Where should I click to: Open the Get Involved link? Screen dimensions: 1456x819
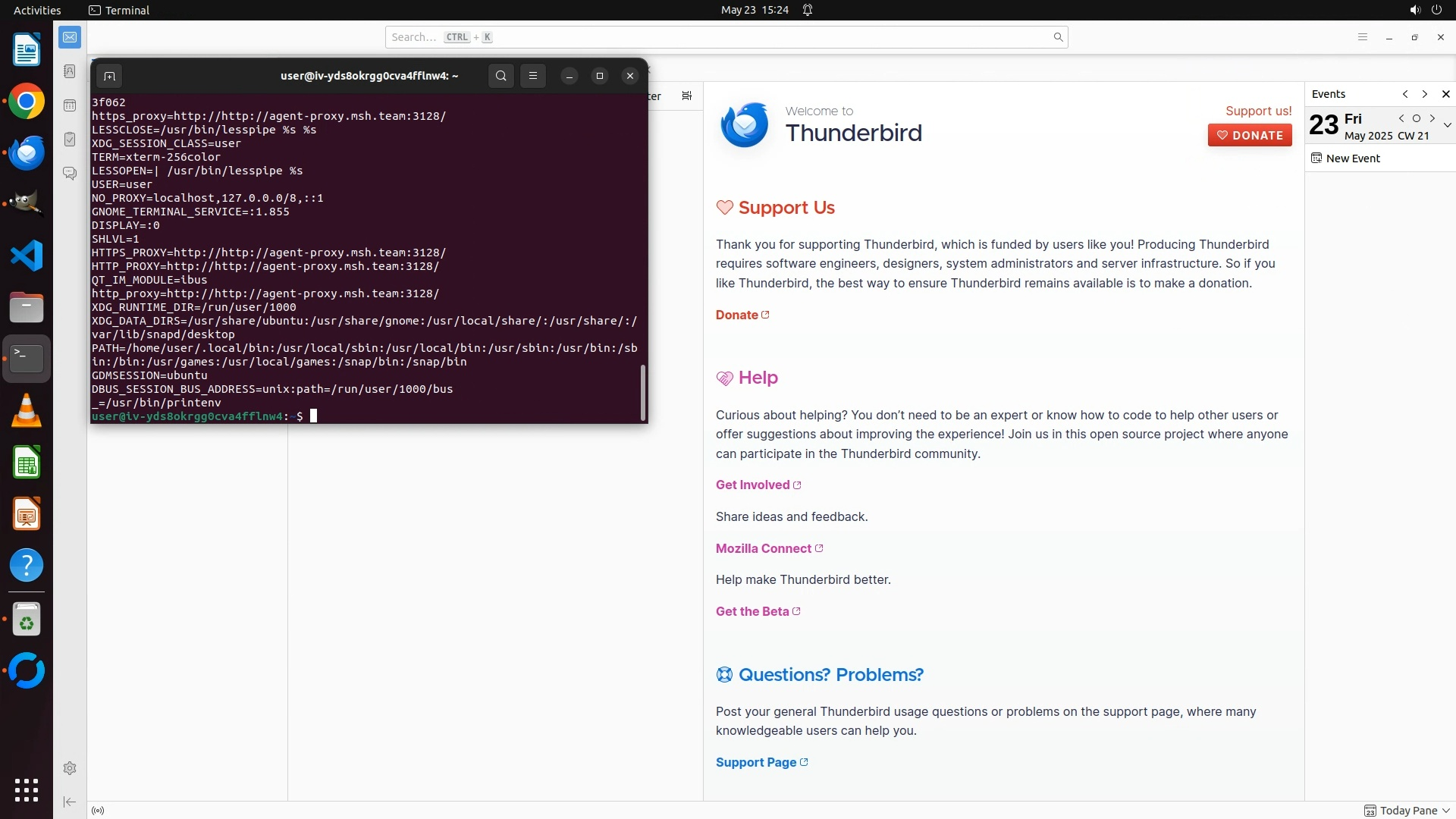coord(752,485)
